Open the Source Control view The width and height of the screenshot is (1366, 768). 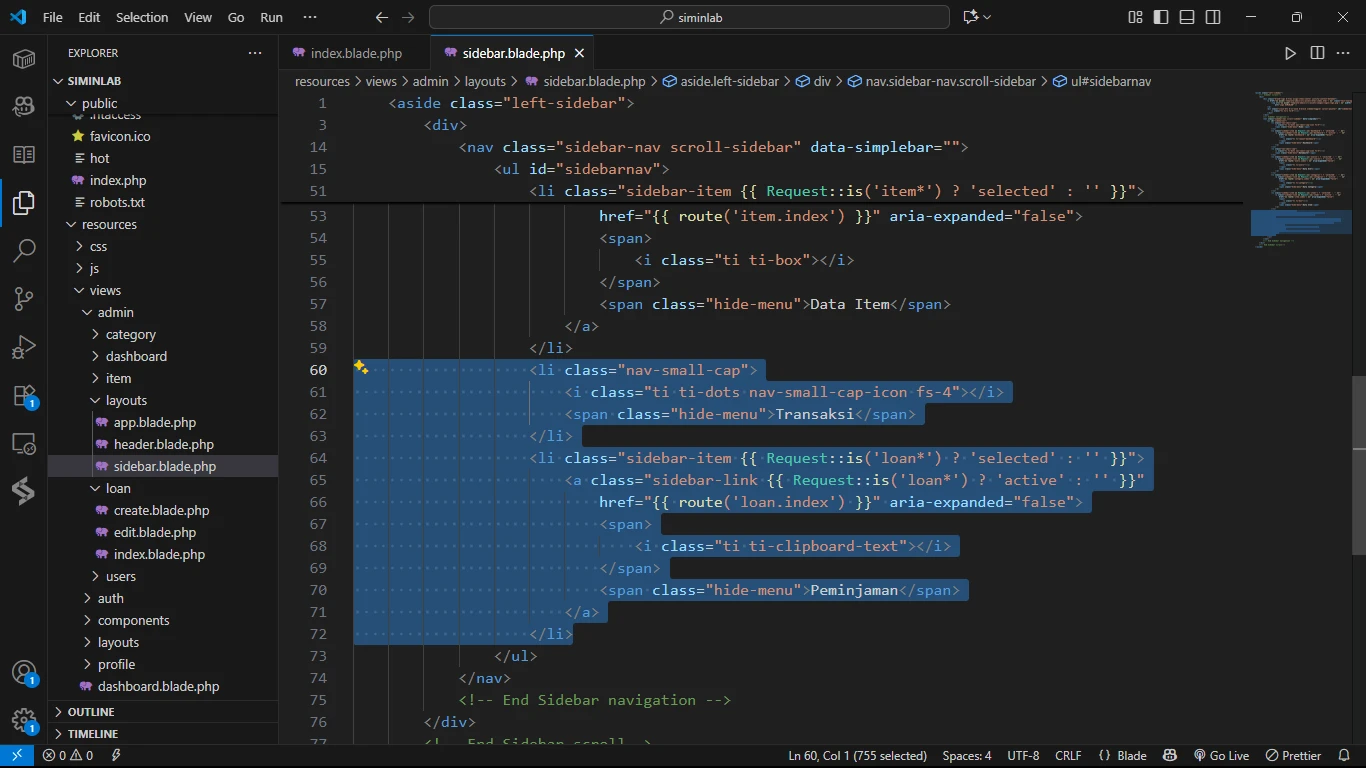[24, 299]
